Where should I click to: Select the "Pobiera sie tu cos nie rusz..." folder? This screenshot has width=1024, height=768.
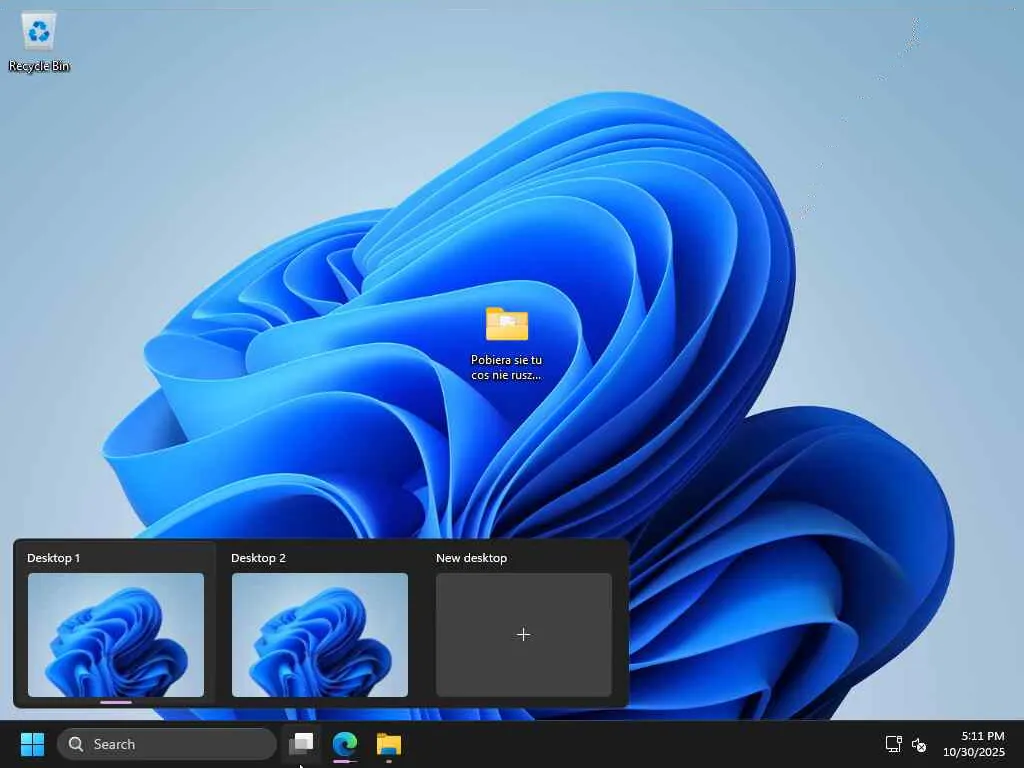coord(507,344)
